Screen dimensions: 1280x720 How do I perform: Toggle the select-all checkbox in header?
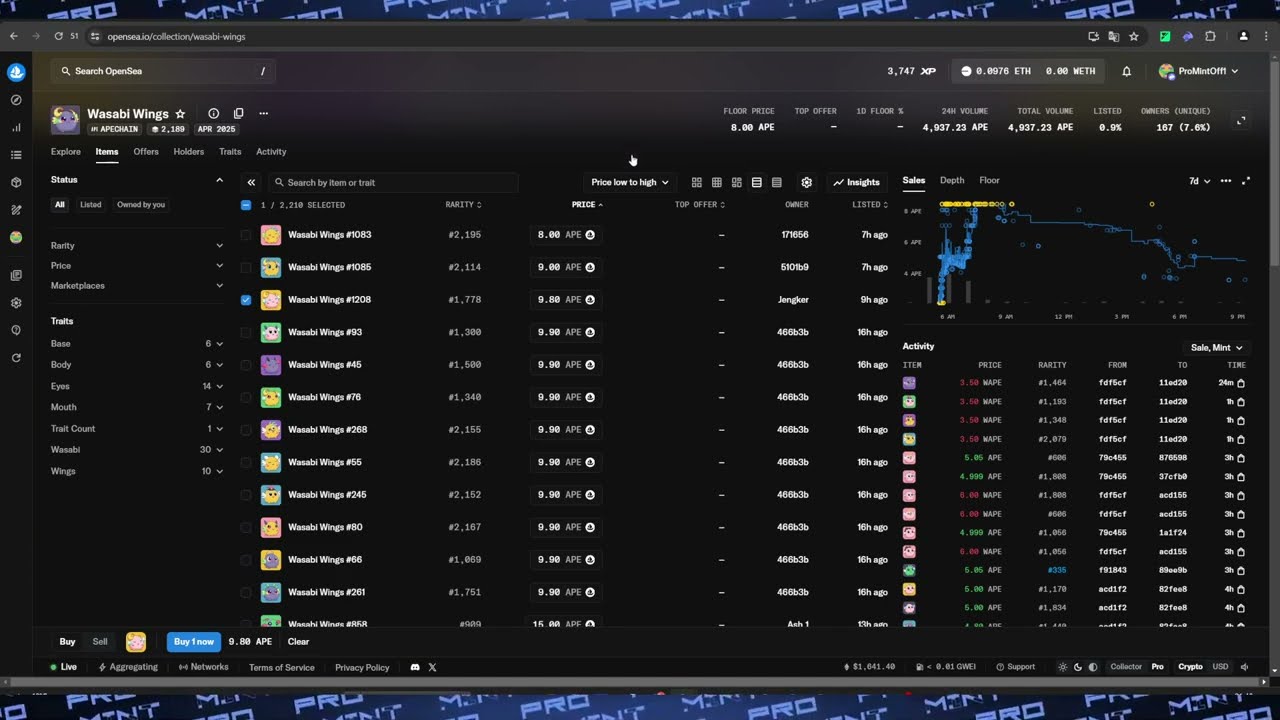pyautogui.click(x=246, y=205)
